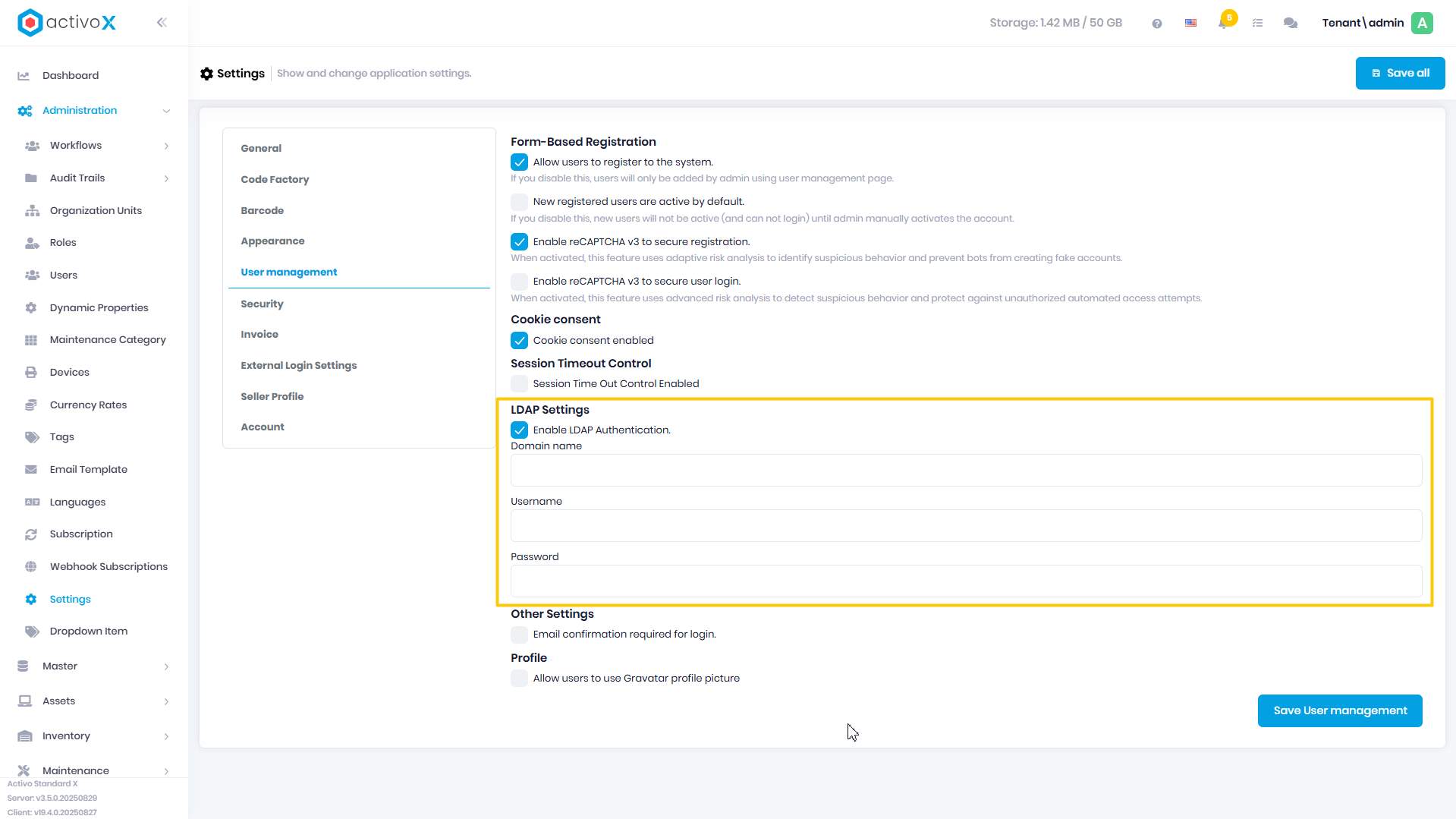Open notifications bell icon
The image size is (1456, 819).
(1223, 24)
